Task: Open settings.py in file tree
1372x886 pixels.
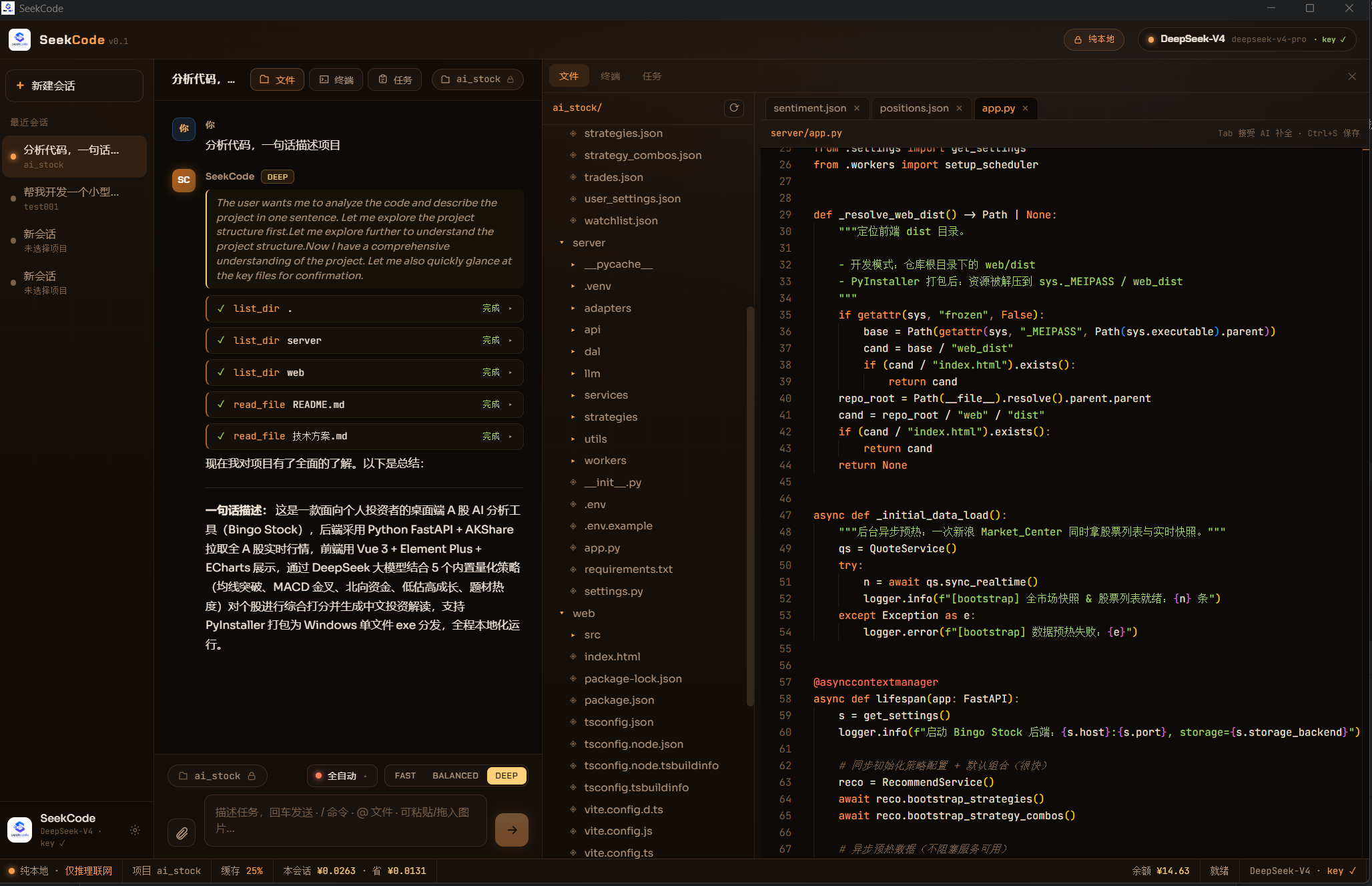Action: click(613, 592)
